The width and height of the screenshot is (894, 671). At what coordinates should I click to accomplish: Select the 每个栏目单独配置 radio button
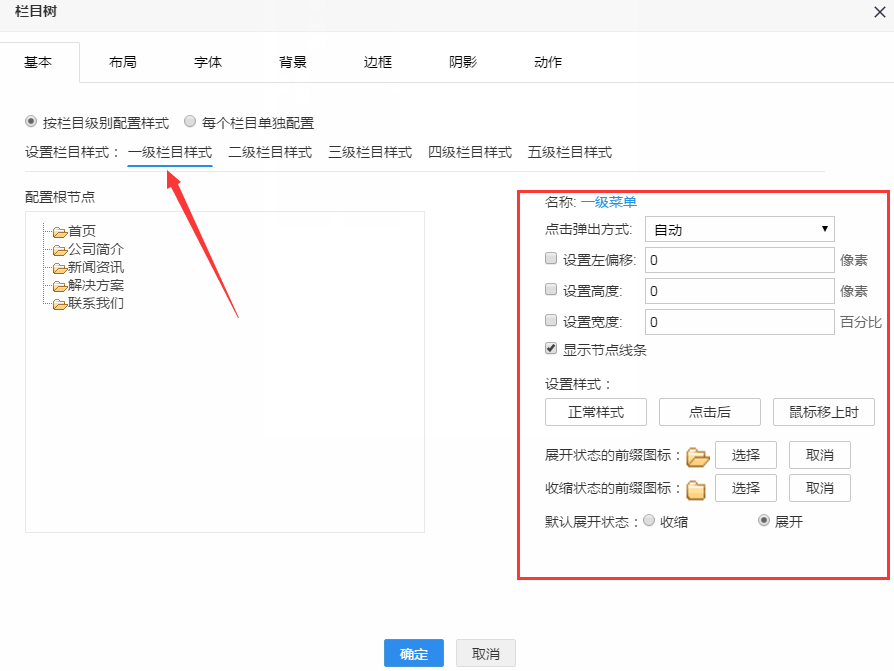(x=190, y=122)
